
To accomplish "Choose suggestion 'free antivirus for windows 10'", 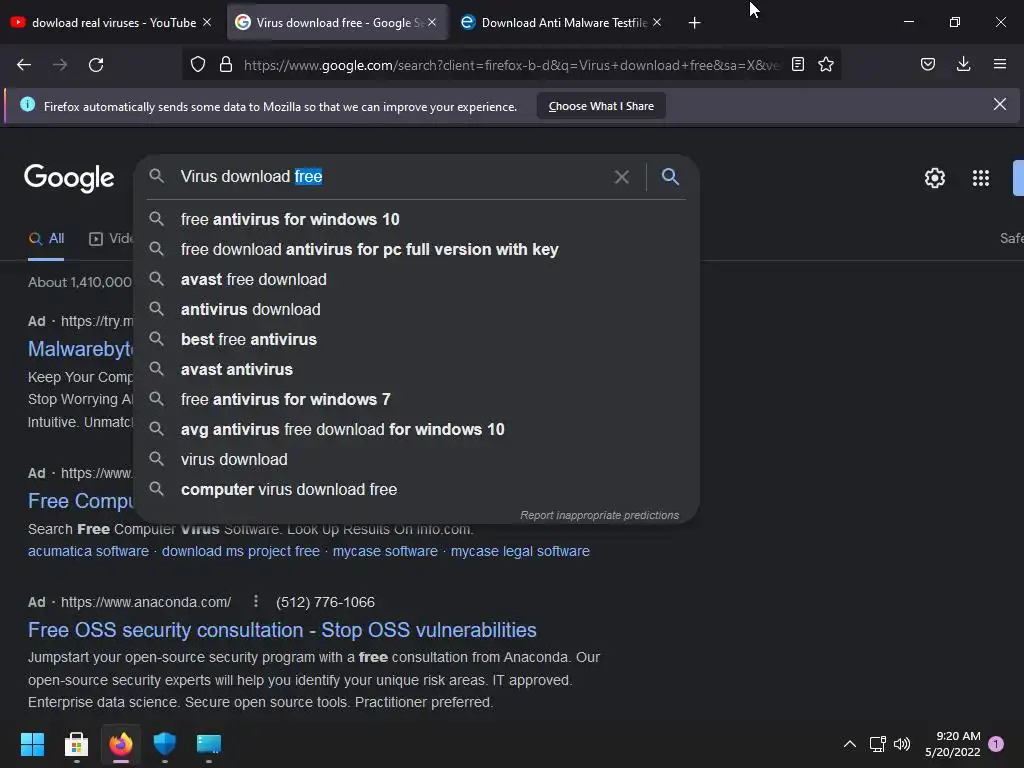I will click(416, 219).
